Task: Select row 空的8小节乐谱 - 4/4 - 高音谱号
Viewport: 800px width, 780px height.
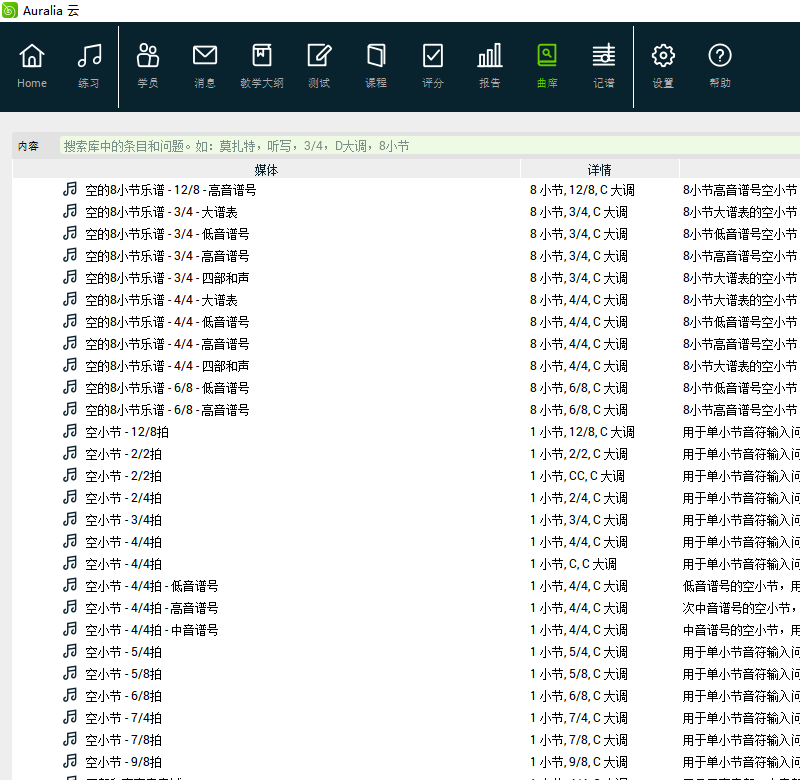Action: 406,344
